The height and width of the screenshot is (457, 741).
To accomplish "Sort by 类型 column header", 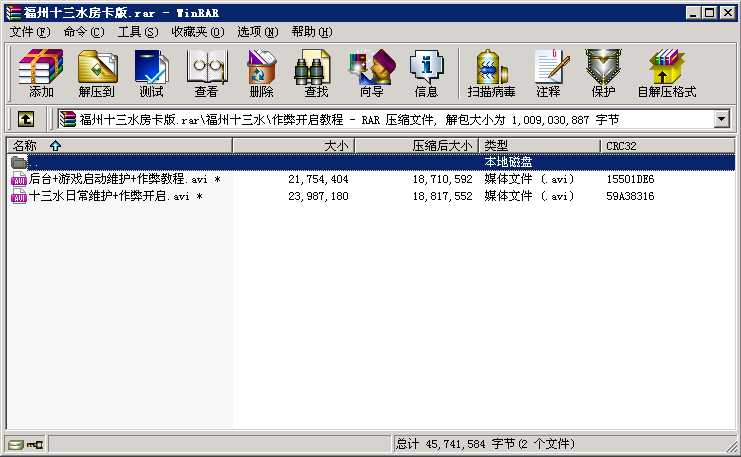I will pyautogui.click(x=540, y=146).
